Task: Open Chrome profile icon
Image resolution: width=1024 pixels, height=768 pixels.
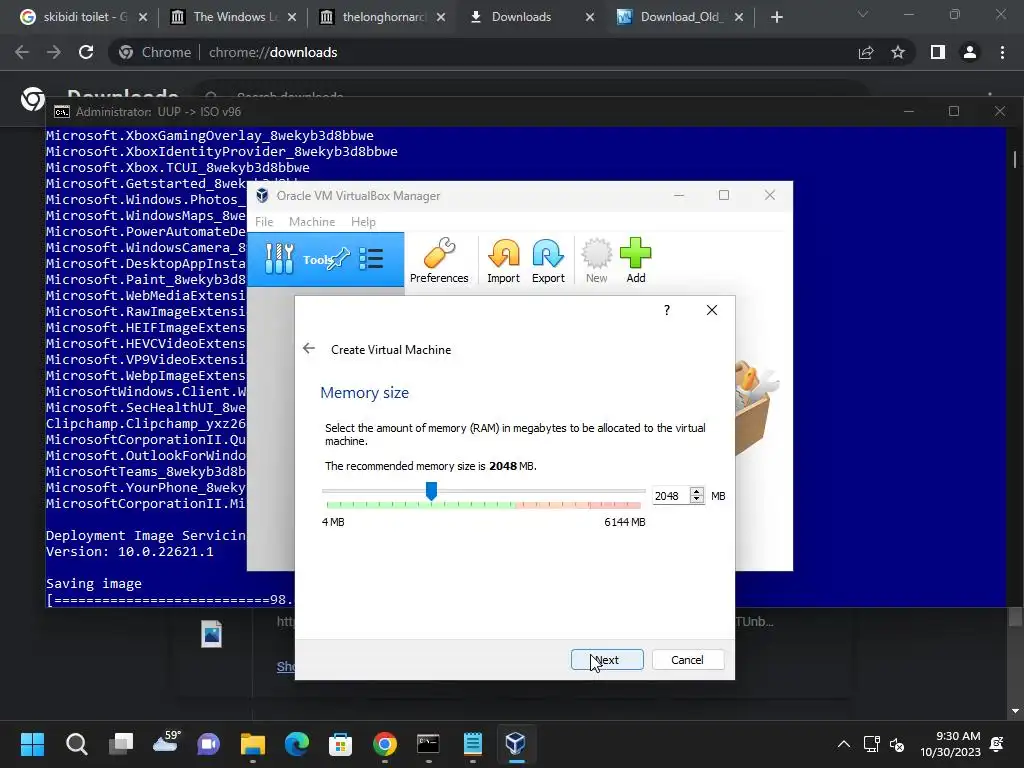Action: click(970, 52)
